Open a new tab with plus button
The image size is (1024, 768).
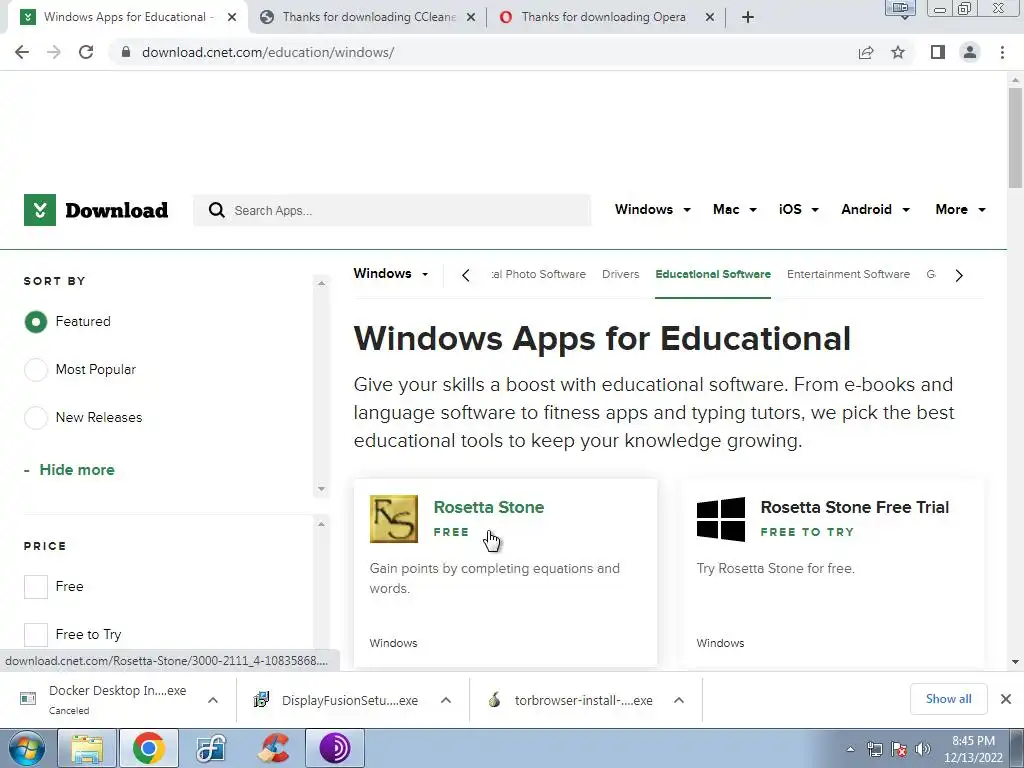(748, 17)
